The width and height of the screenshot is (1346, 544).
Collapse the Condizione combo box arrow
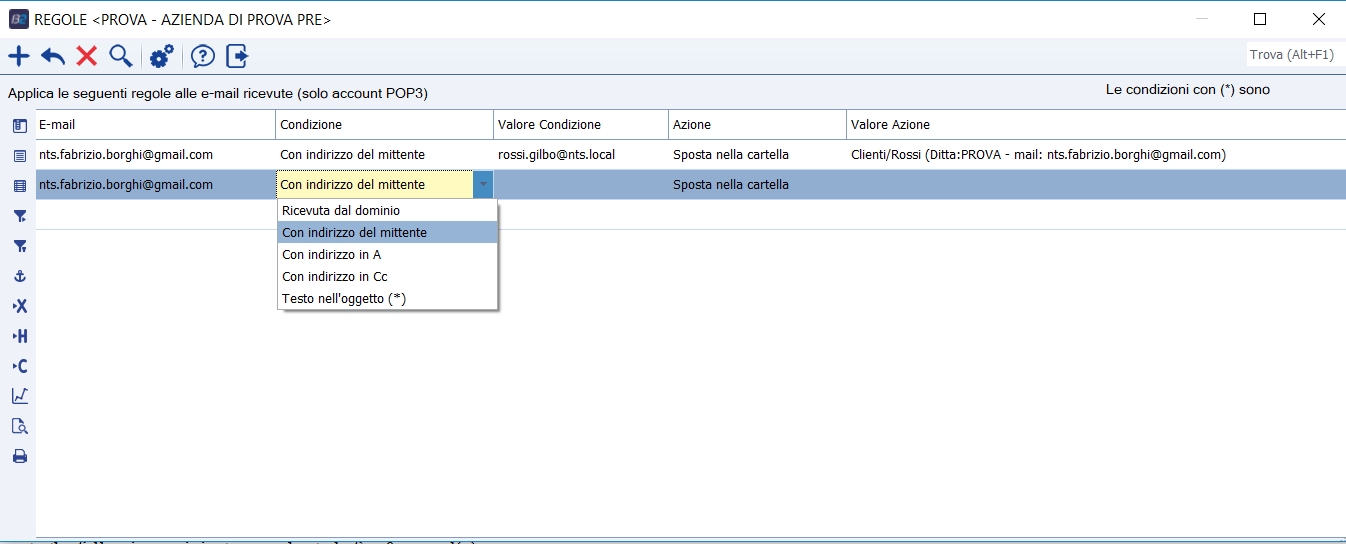(x=483, y=185)
